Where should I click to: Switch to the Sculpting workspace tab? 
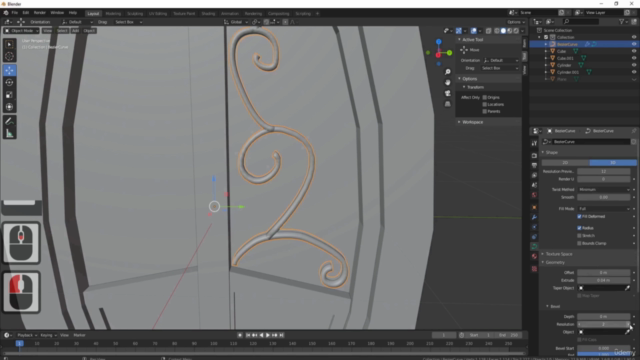click(x=135, y=13)
